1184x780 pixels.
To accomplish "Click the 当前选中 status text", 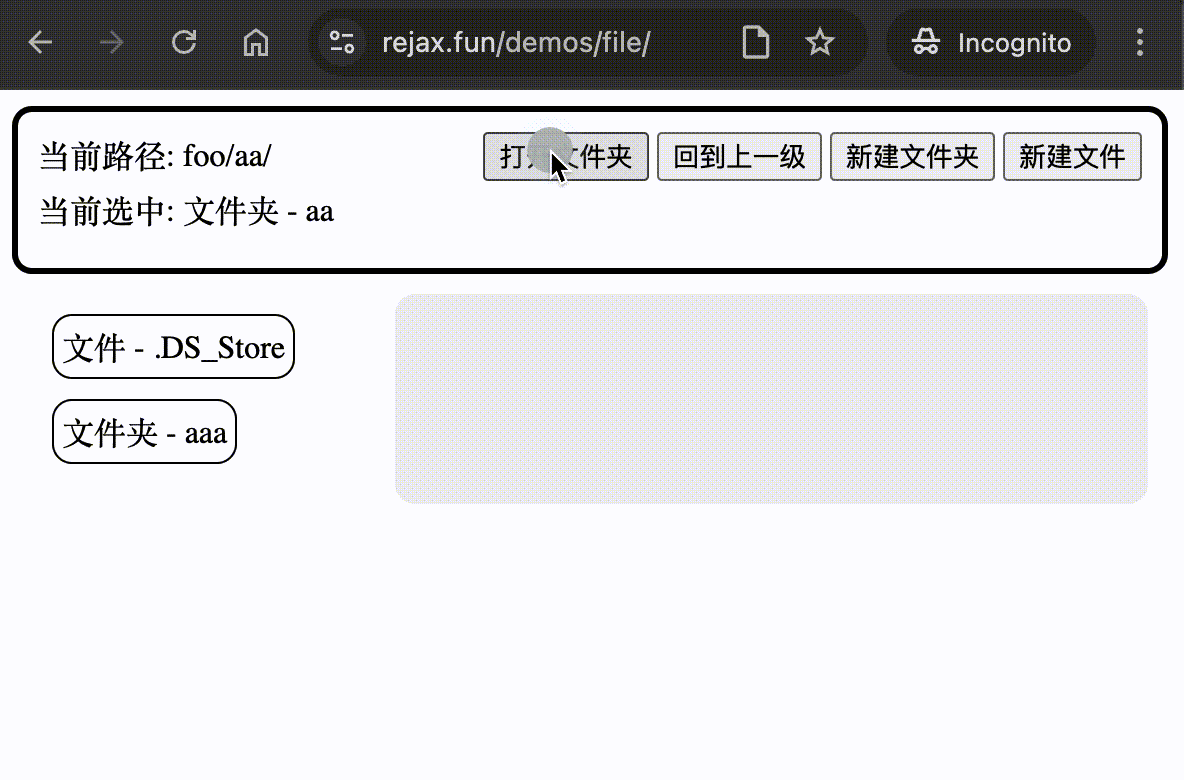I will pos(185,211).
